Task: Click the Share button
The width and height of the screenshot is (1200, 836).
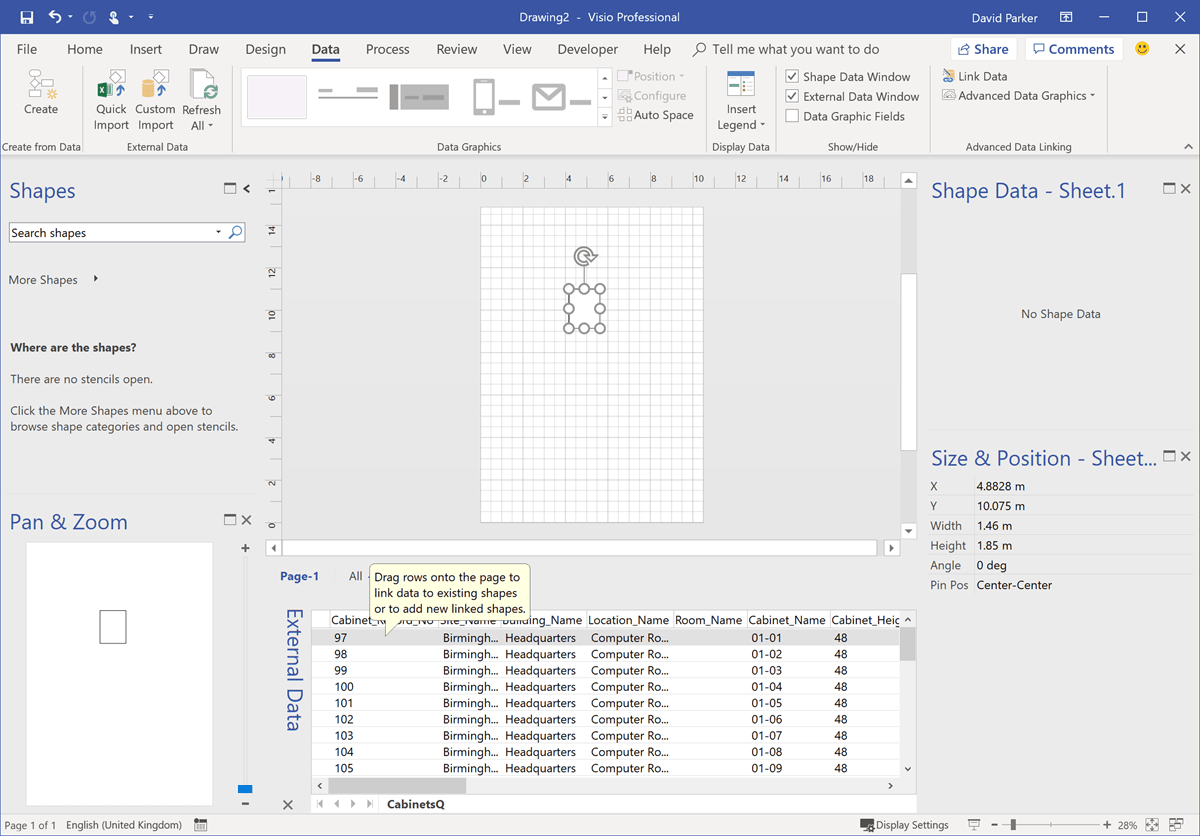Action: point(982,48)
